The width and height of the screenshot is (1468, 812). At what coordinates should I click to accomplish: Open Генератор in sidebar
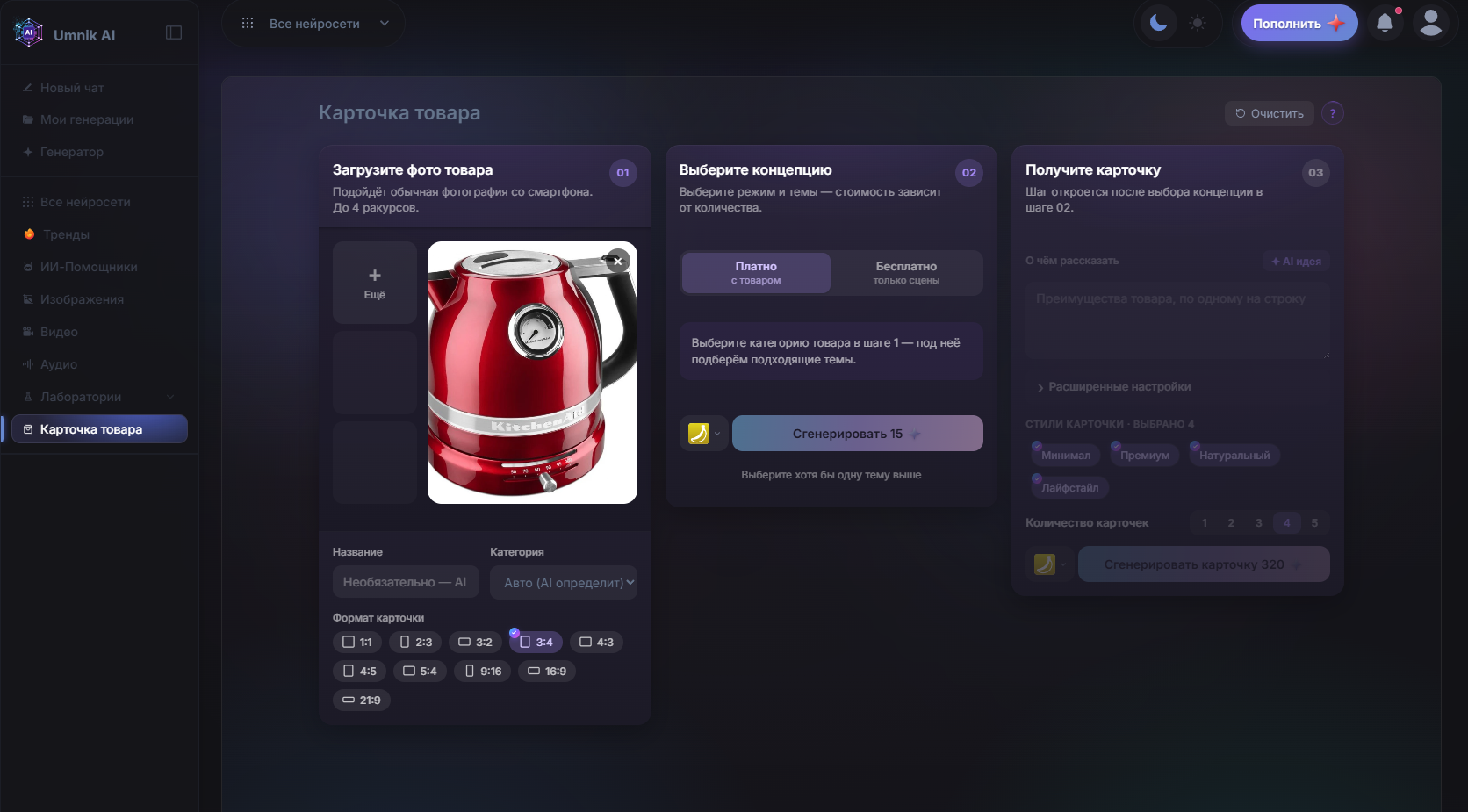tap(99, 152)
